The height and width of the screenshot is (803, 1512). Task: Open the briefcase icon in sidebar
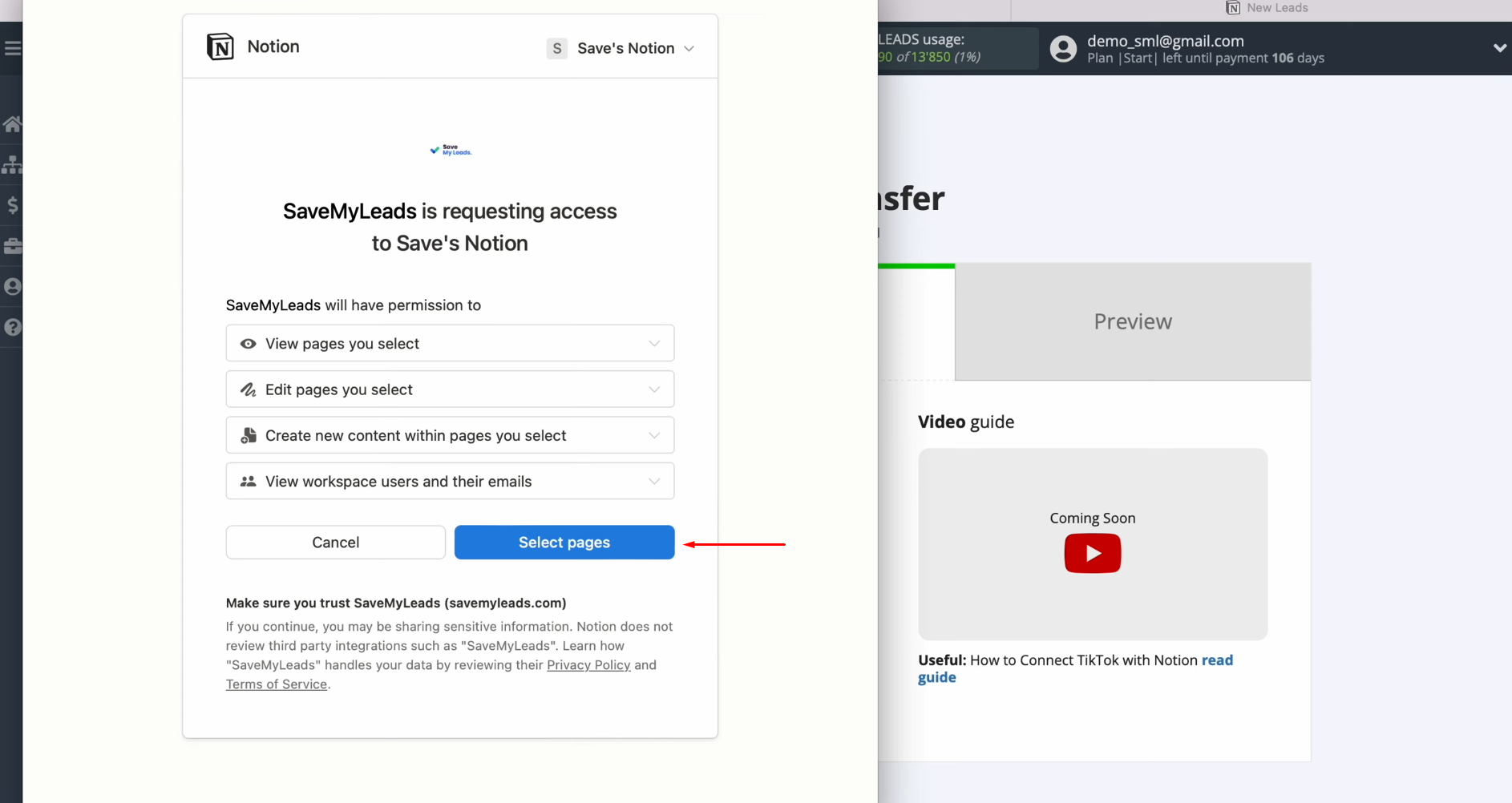pos(12,246)
